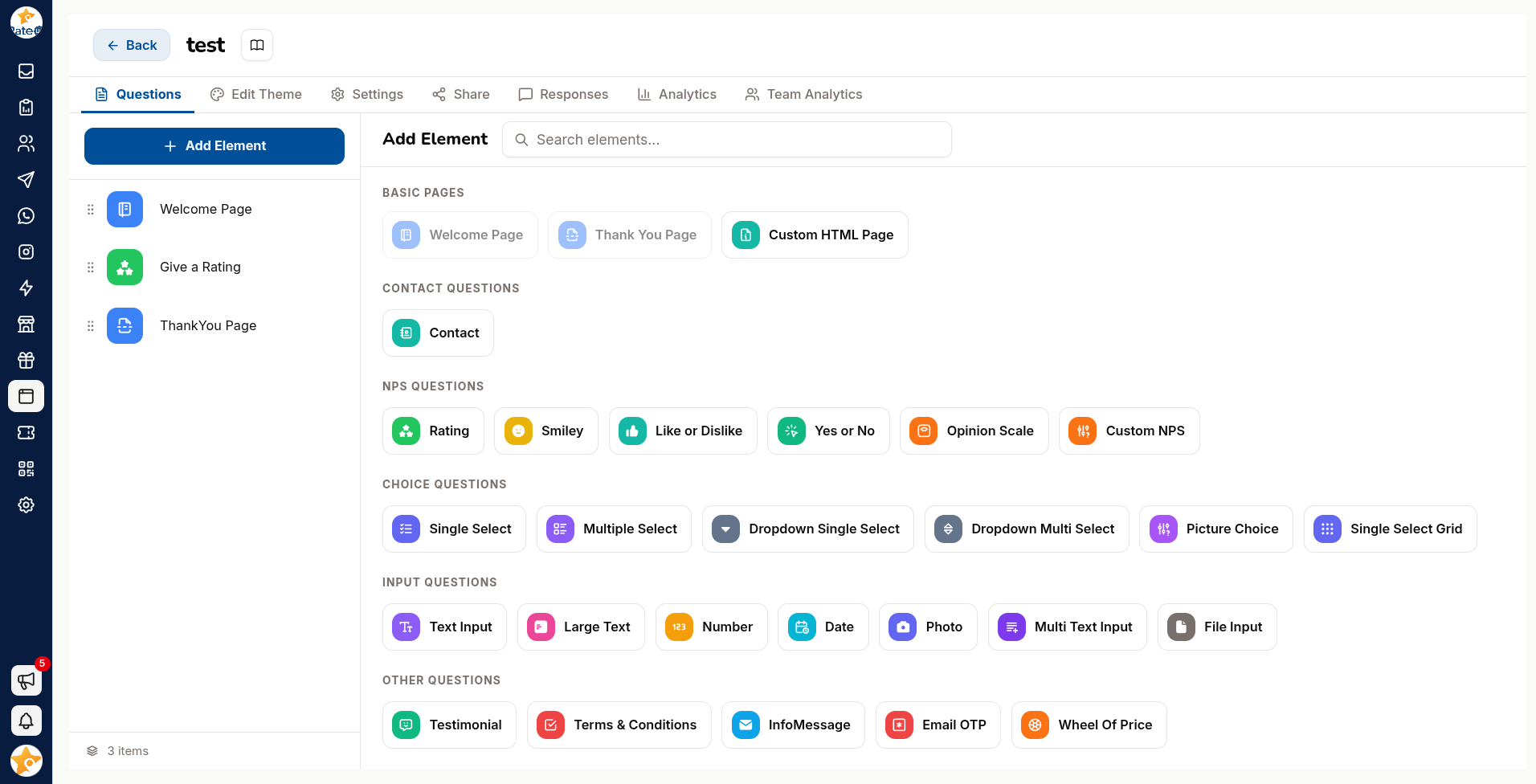Select the highlighted forms window sidebar icon
This screenshot has height=784, width=1536.
pos(26,396)
